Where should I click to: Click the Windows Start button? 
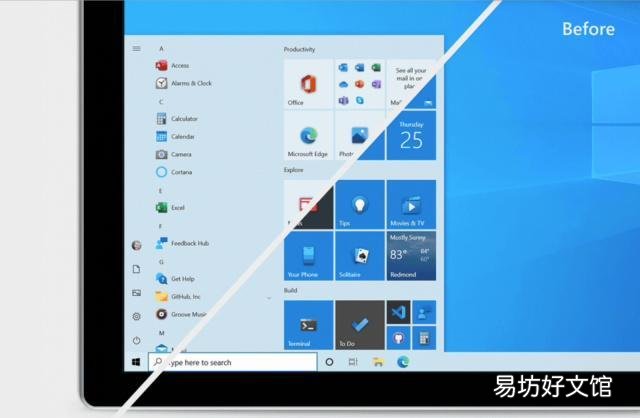pyautogui.click(x=136, y=362)
